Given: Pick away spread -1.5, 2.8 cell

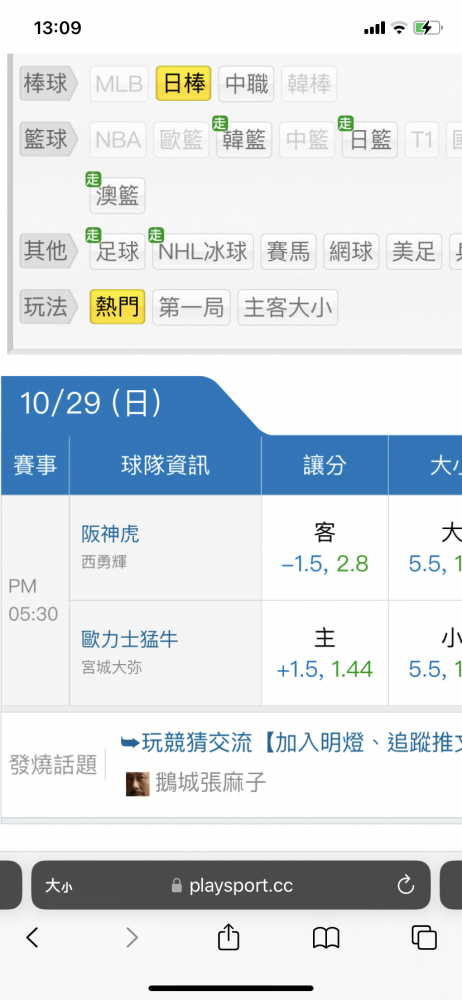Looking at the screenshot, I should (325, 548).
